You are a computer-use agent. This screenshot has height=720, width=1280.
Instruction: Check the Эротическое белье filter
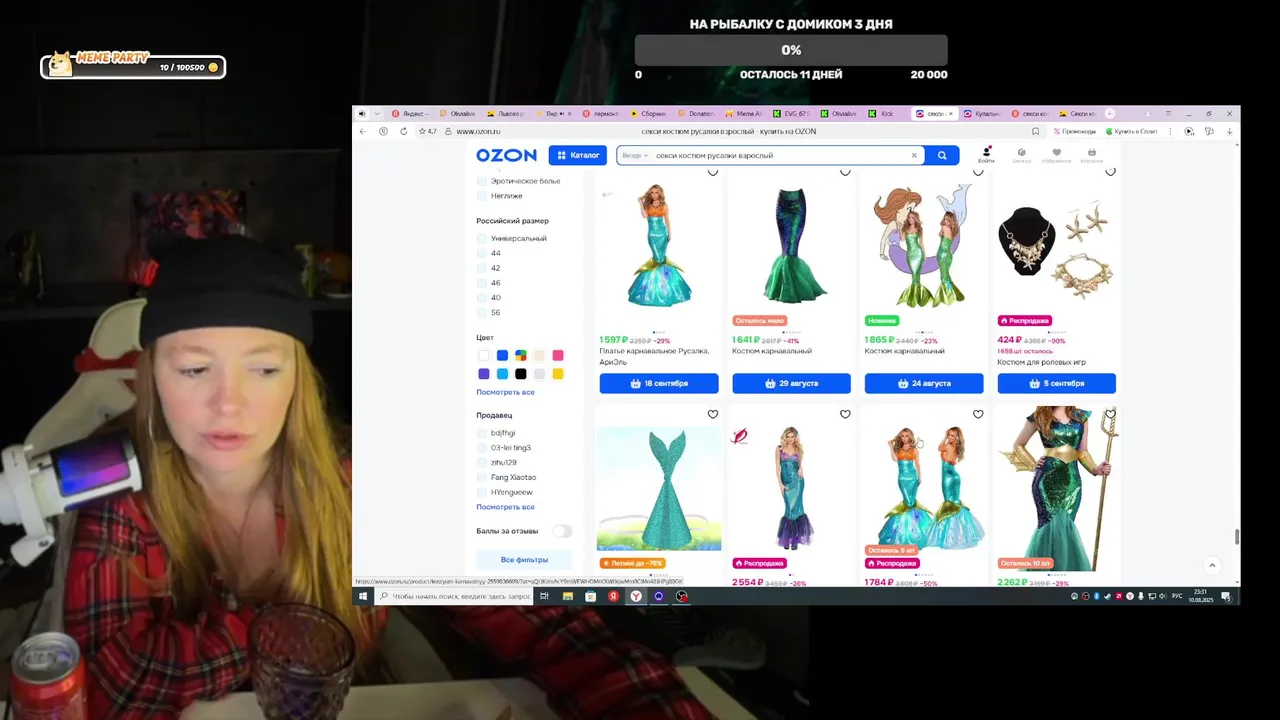482,181
